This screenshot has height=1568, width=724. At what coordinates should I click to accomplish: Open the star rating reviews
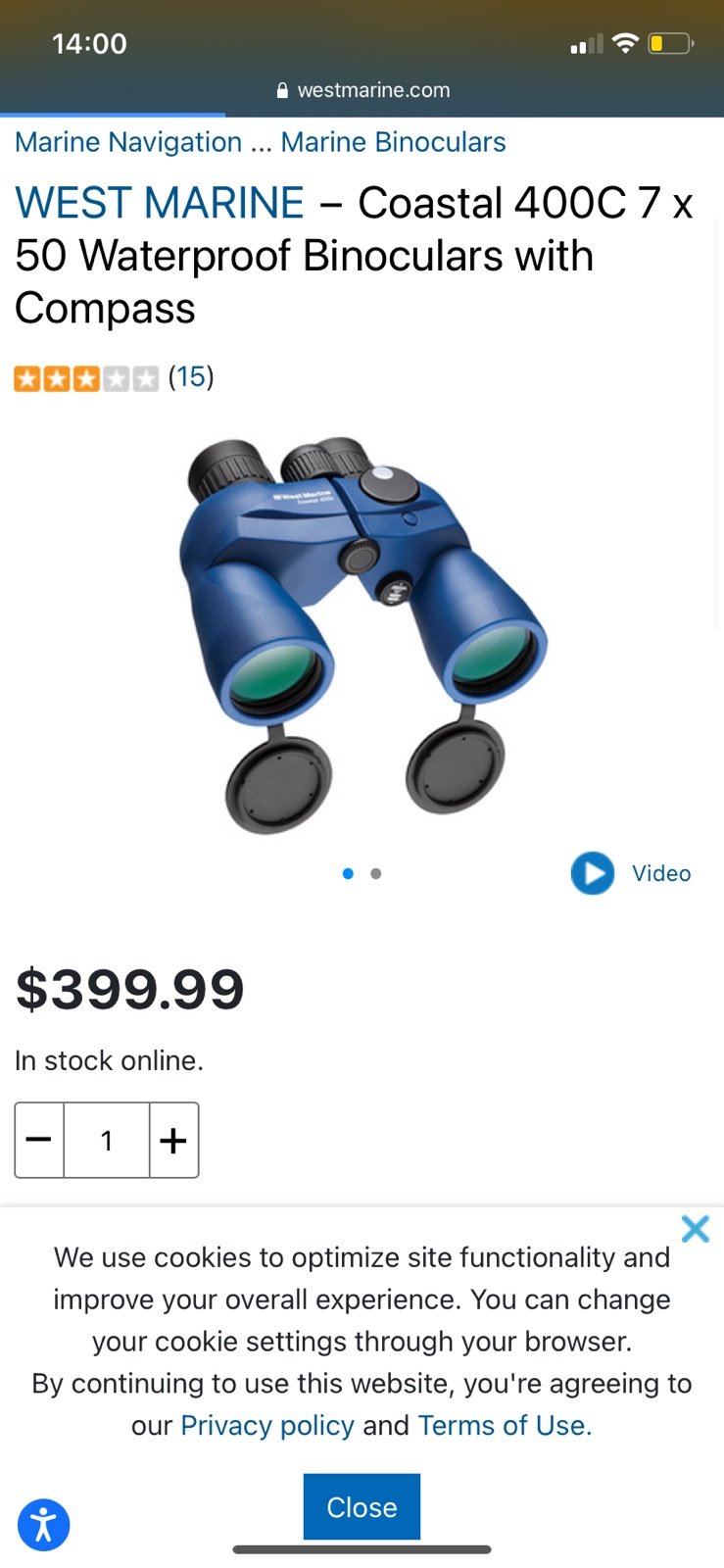[86, 378]
